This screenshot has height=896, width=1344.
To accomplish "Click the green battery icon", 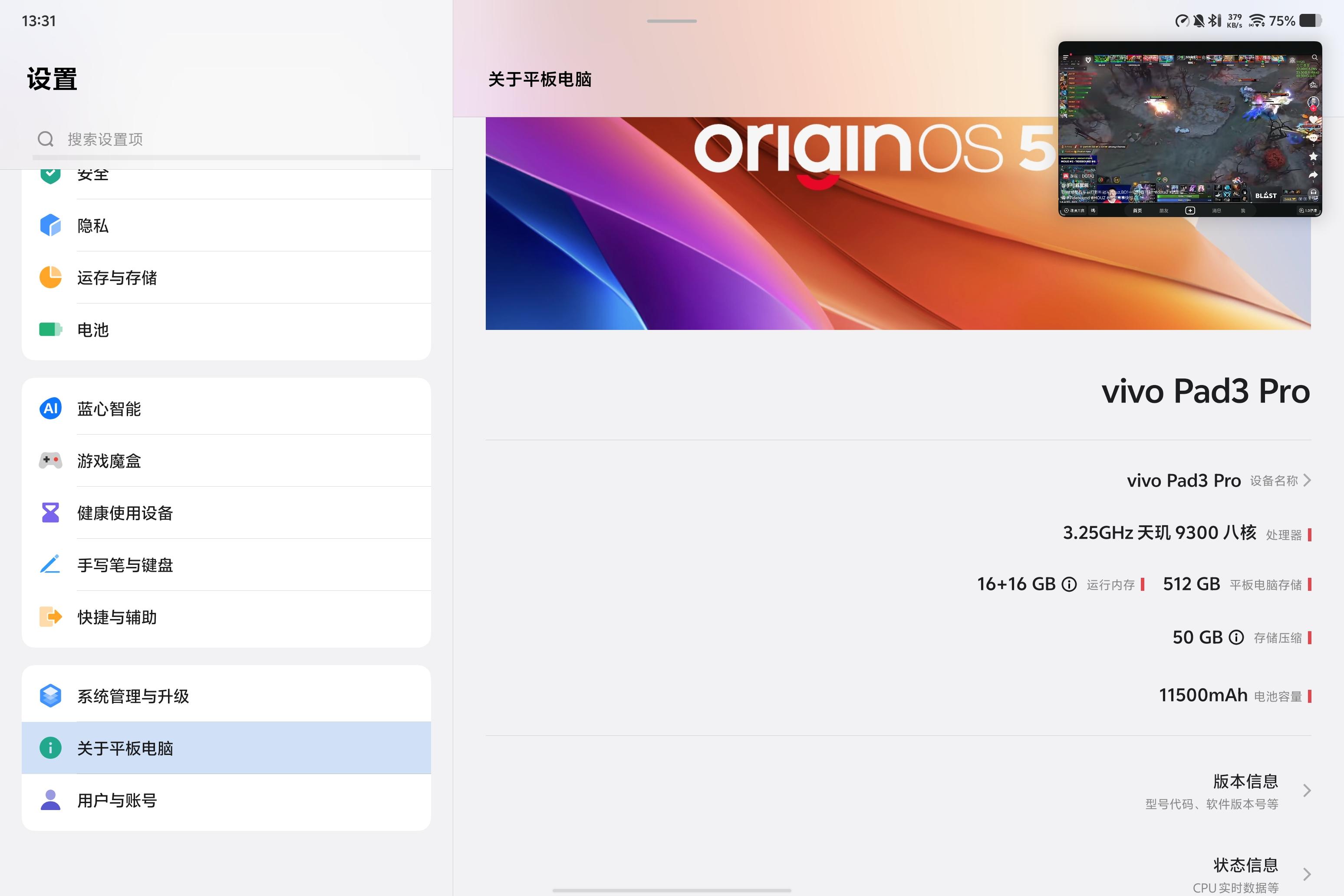I will (x=50, y=330).
